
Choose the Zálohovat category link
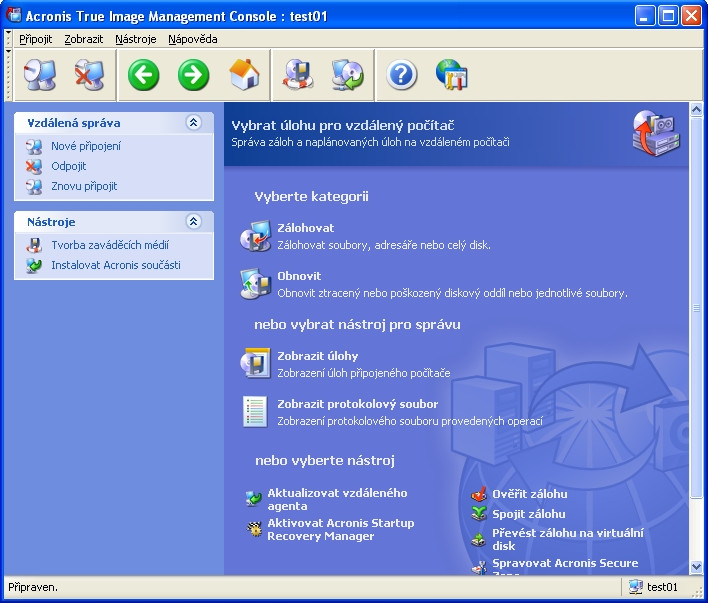point(306,228)
